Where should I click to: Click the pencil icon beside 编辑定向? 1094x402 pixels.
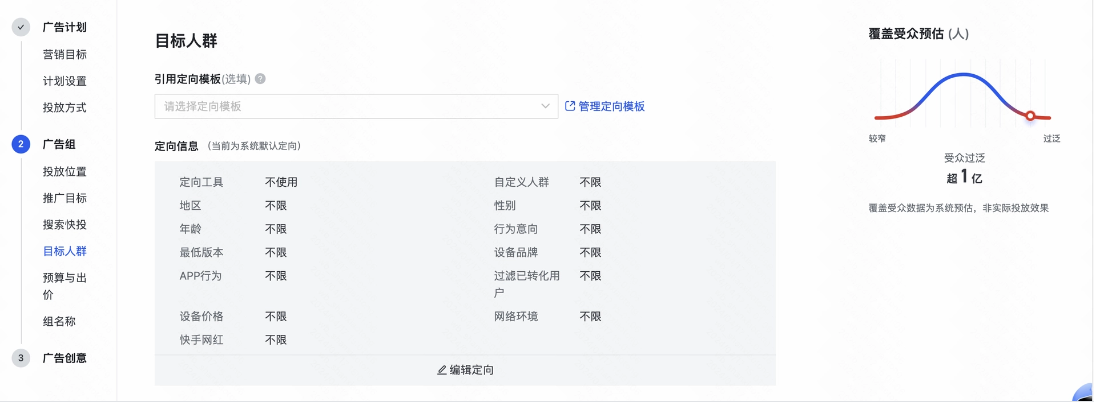click(442, 370)
